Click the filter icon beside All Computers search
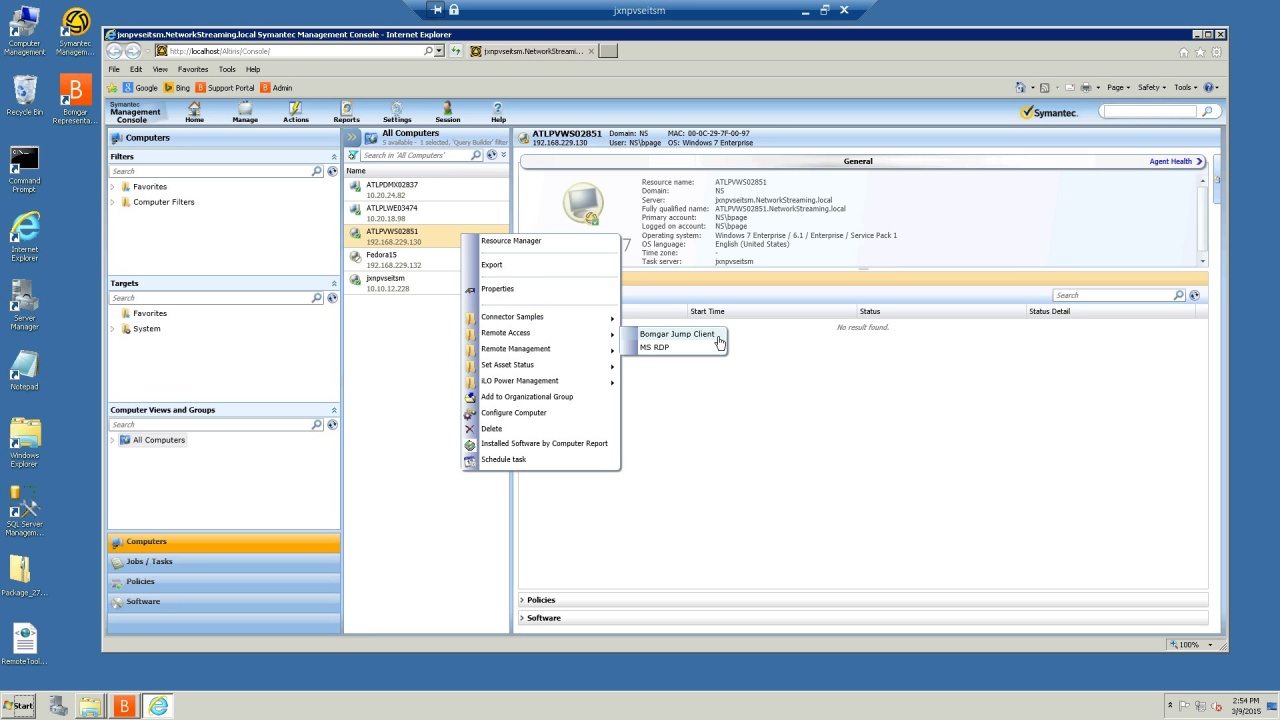Screen dimensions: 1280x720 pyautogui.click(x=353, y=155)
